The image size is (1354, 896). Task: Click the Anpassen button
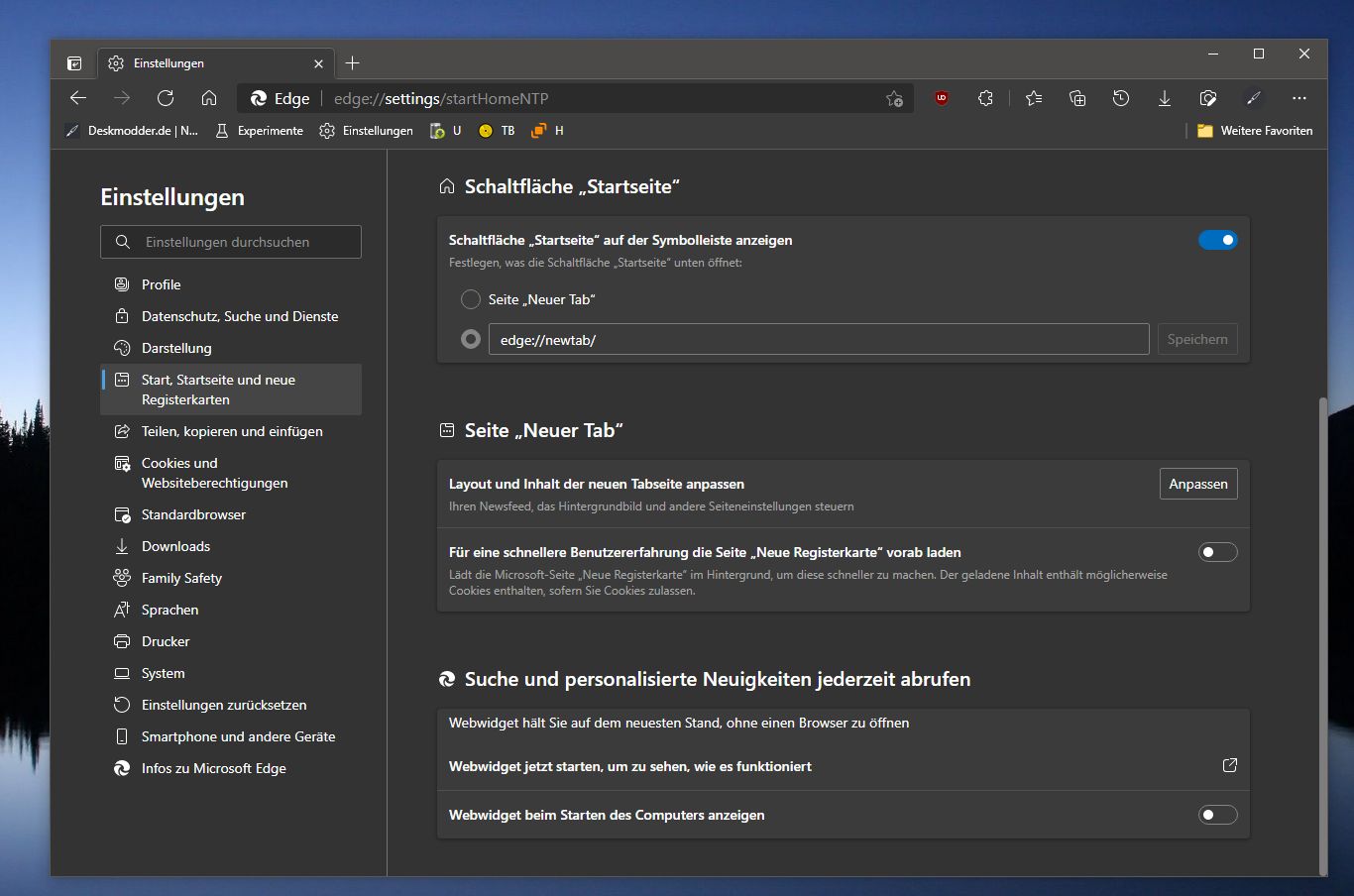pyautogui.click(x=1198, y=484)
